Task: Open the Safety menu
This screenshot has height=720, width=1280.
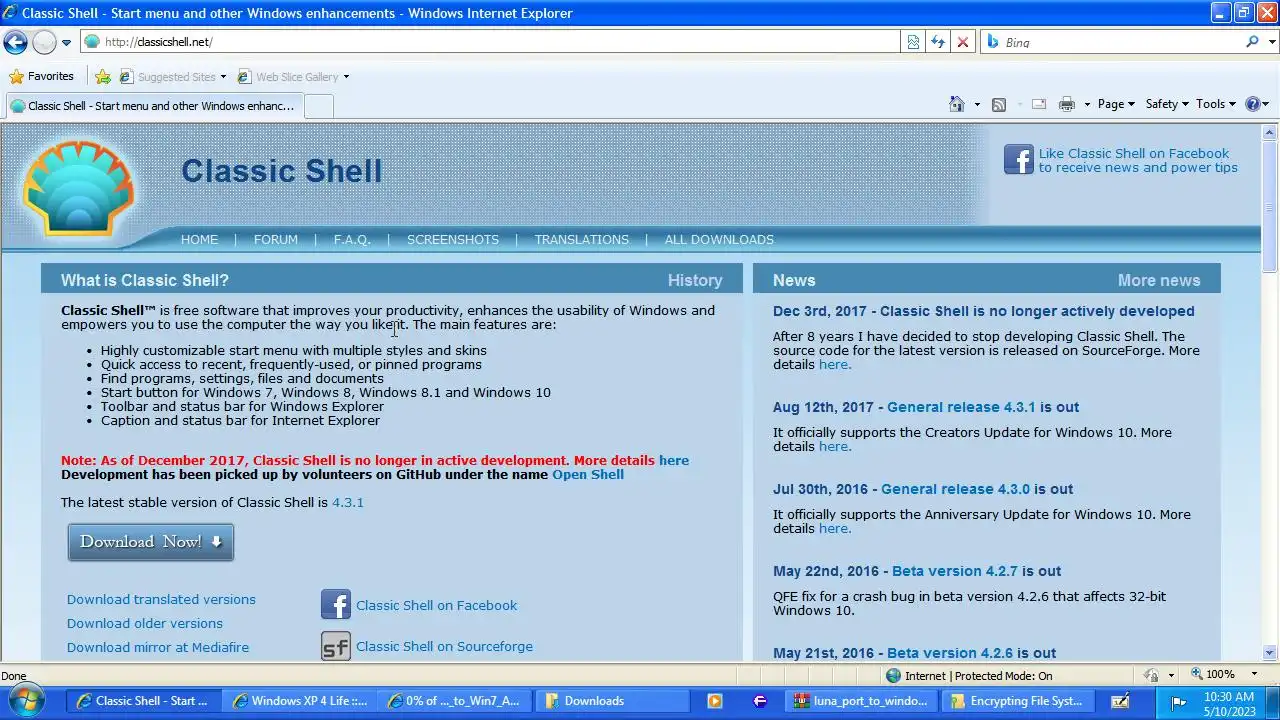Action: point(1167,104)
